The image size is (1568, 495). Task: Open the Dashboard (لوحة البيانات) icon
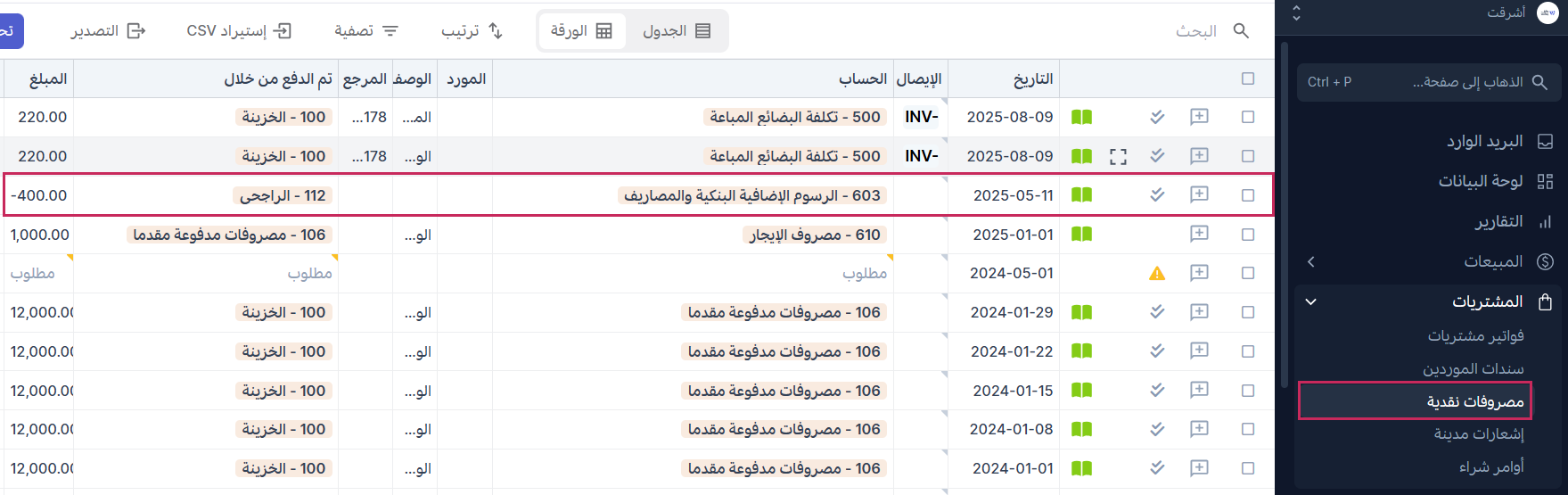click(1545, 182)
